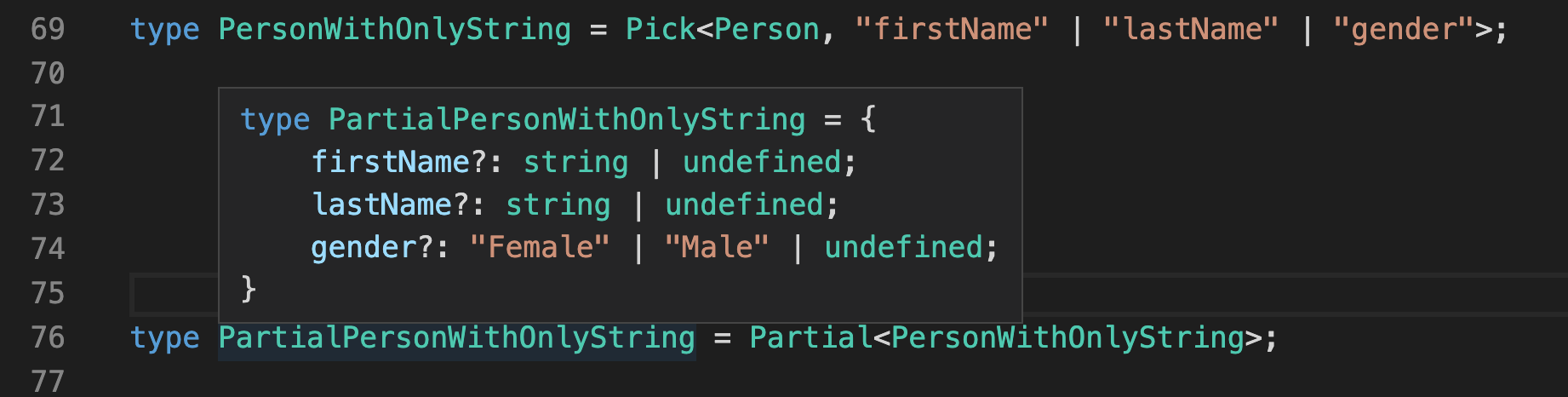
Task: Click the Pick utility type on line 69
Action: (661, 29)
